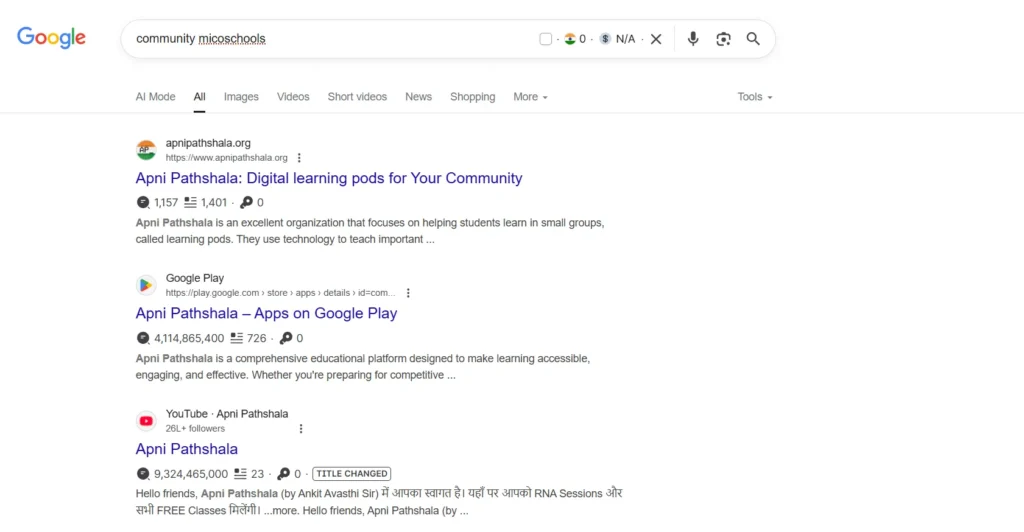Click traffic icon beside 9,324,465,000
Viewport: 1024px width, 532px height.
143,474
